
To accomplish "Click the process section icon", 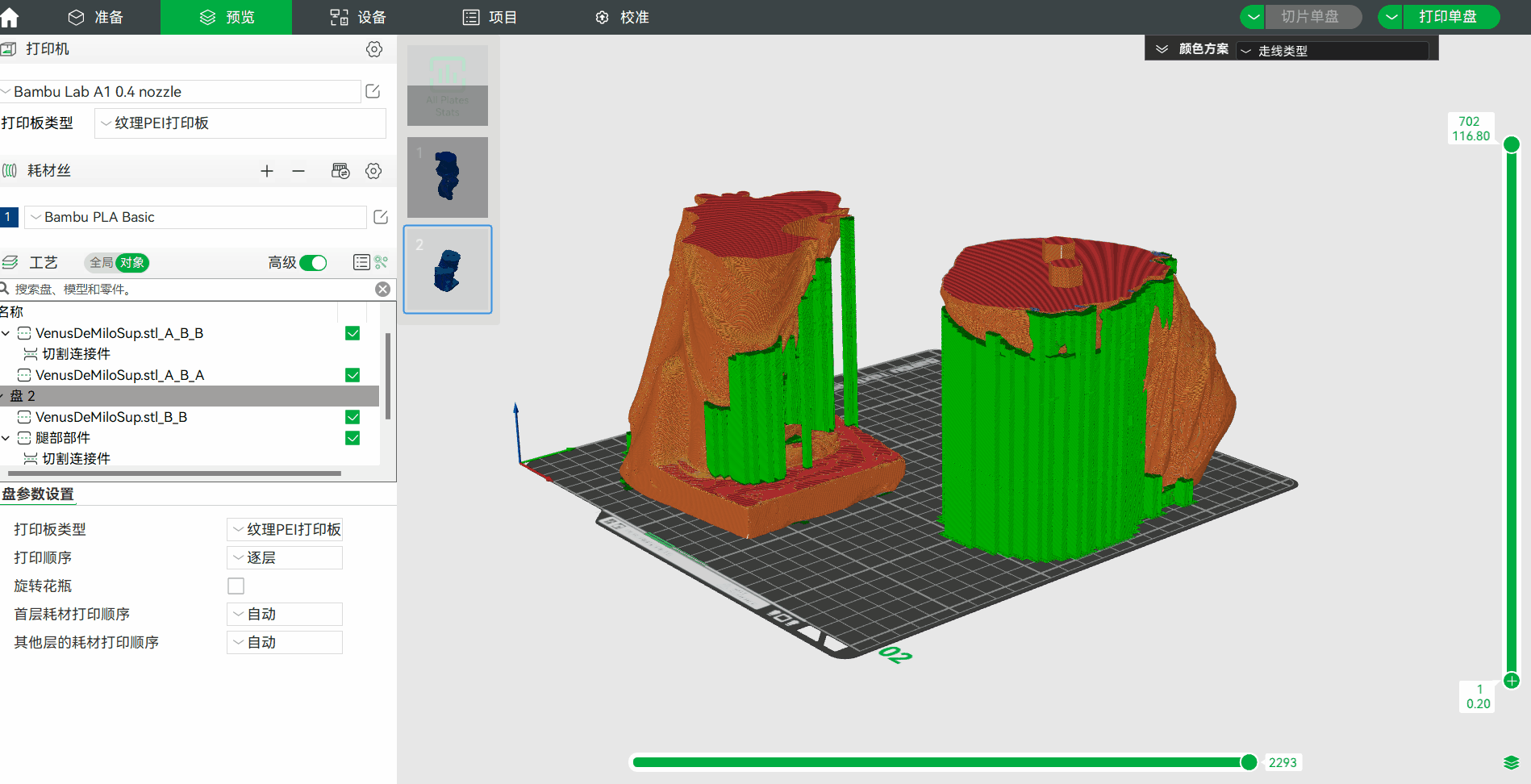I will pos(10,262).
